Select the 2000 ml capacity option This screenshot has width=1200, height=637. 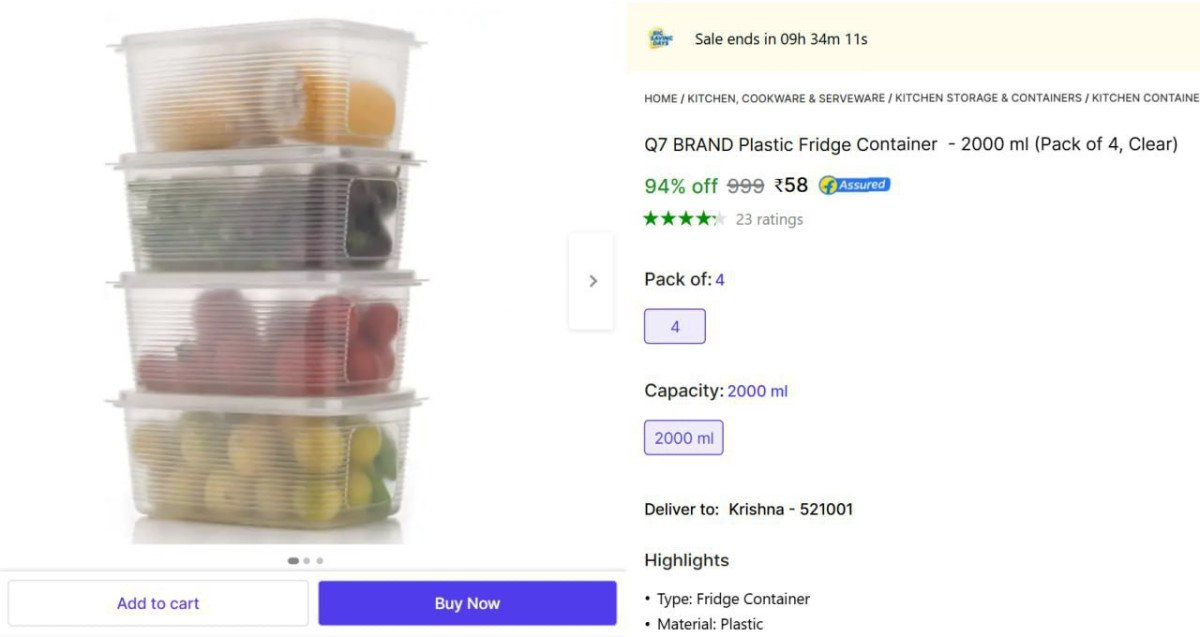(683, 437)
